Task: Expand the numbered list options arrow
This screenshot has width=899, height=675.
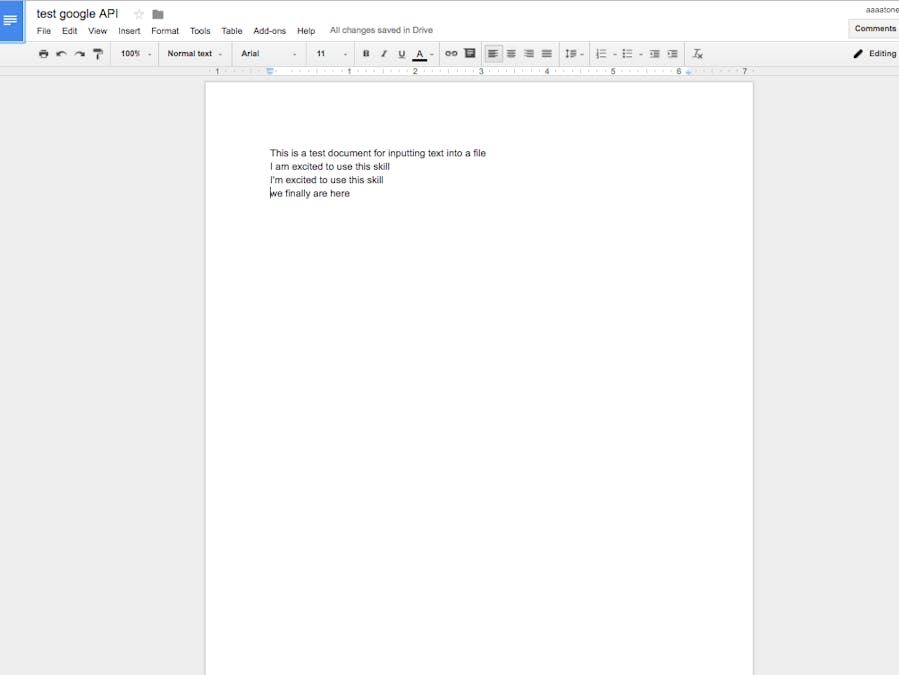Action: [x=615, y=54]
